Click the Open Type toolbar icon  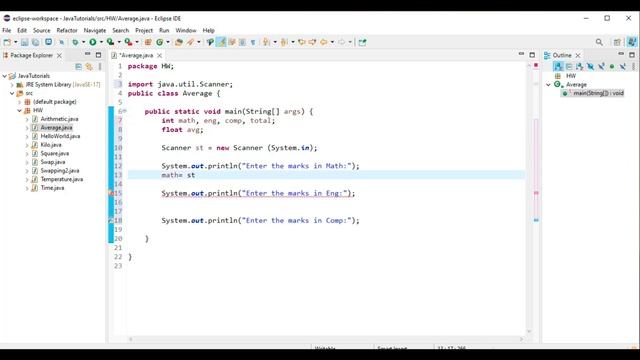[x=179, y=42]
